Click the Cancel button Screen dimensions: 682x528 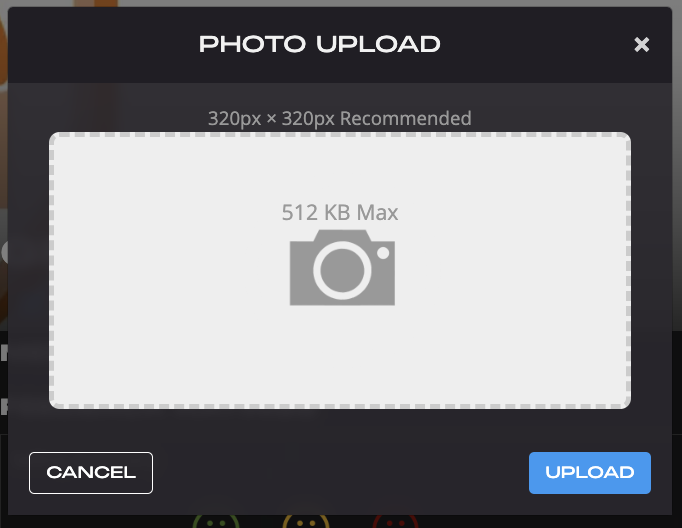91,473
